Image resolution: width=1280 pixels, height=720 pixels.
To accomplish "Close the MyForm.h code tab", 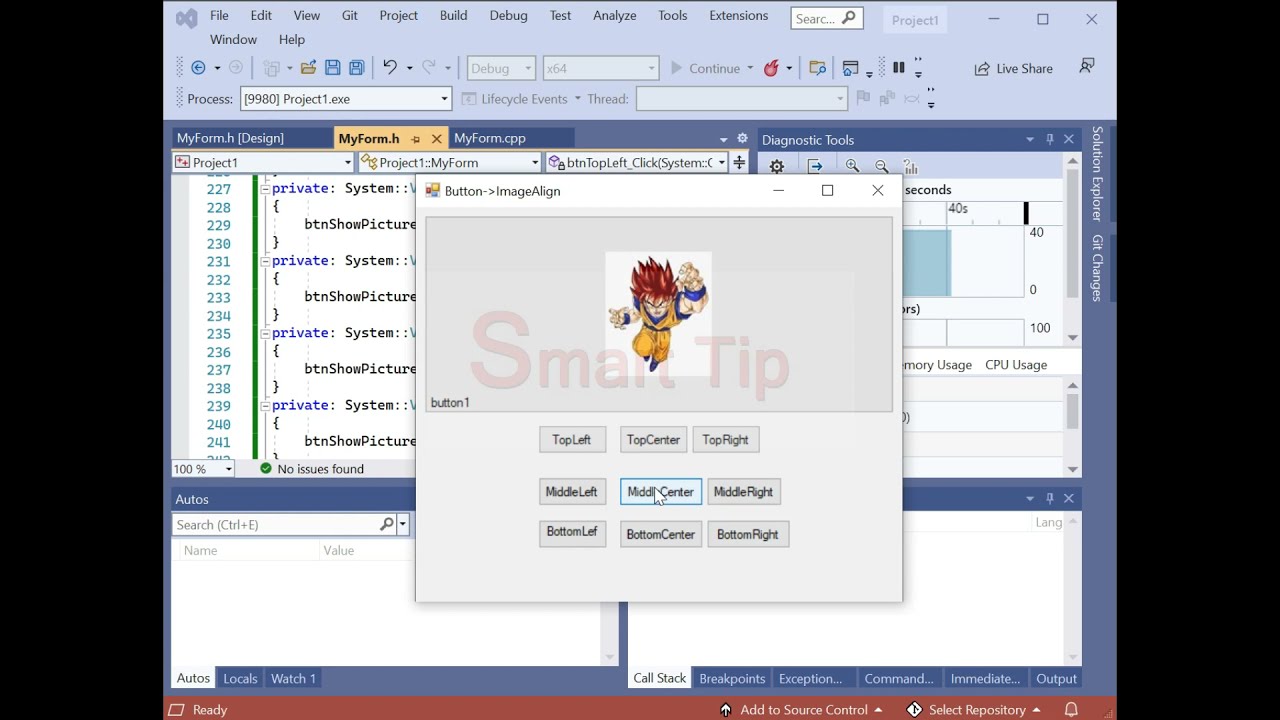I will [x=438, y=139].
